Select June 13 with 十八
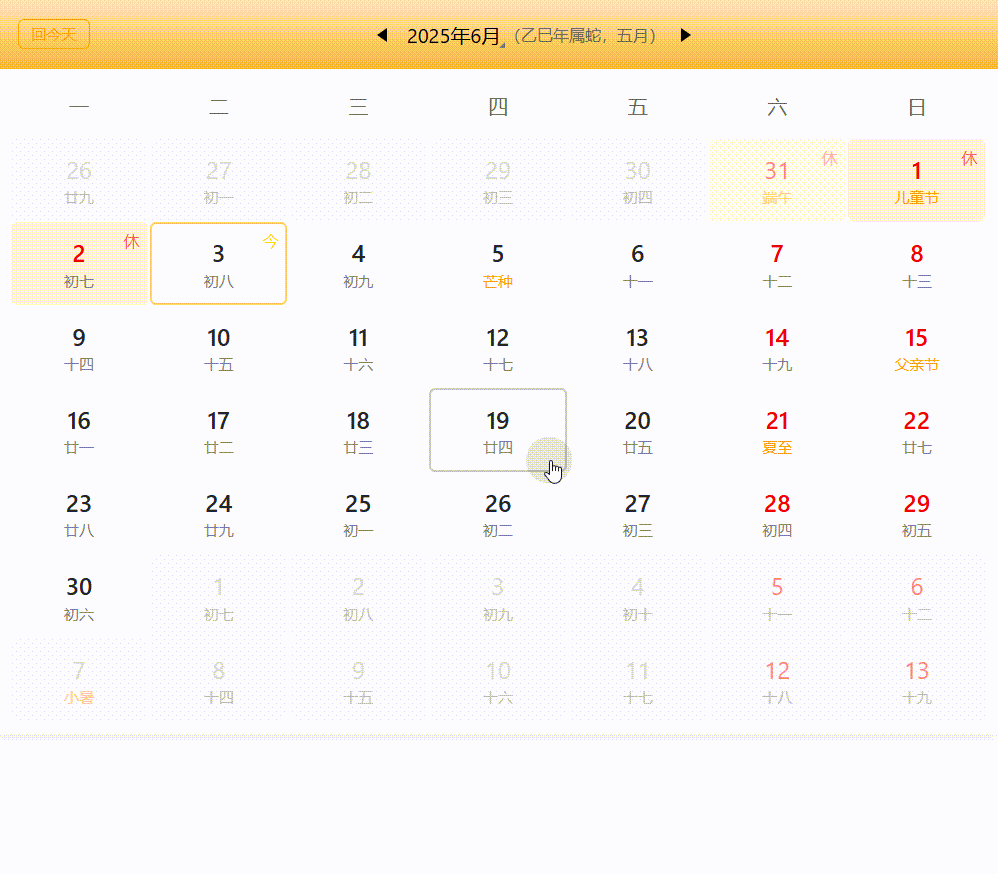This screenshot has width=998, height=874. point(638,347)
